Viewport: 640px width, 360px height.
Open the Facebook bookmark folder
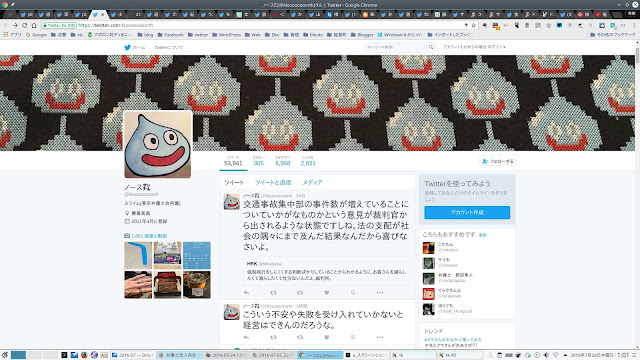[x=171, y=35]
